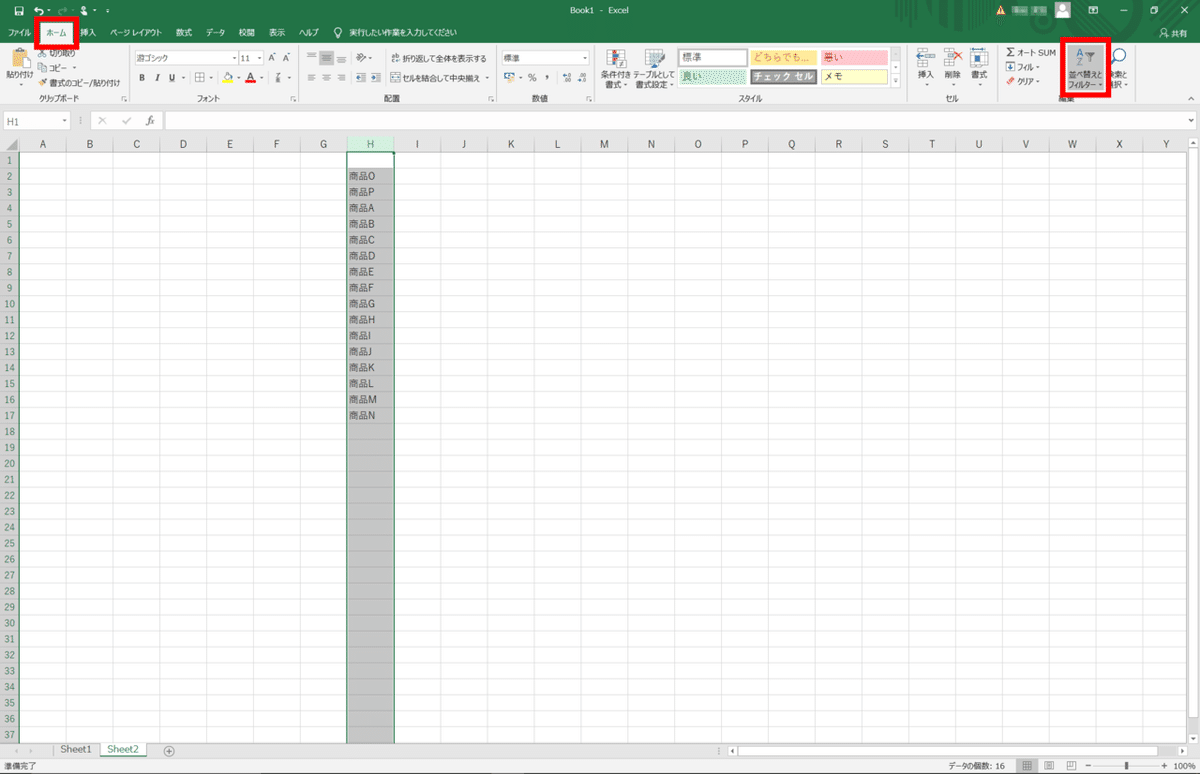The height and width of the screenshot is (774, 1200).
Task: Click the percent style icon
Action: (x=532, y=77)
